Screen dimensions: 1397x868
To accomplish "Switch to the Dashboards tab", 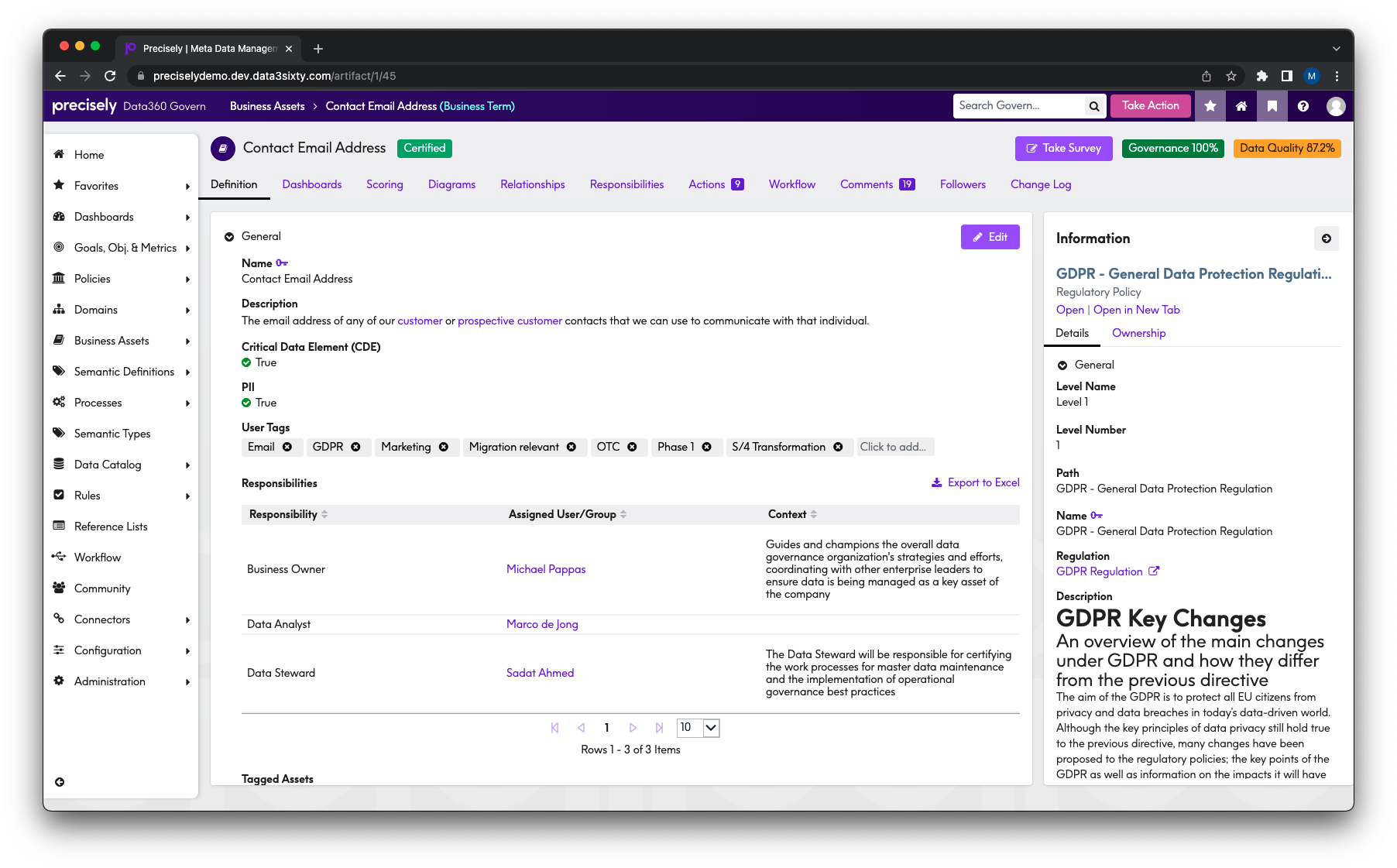I will click(x=312, y=184).
